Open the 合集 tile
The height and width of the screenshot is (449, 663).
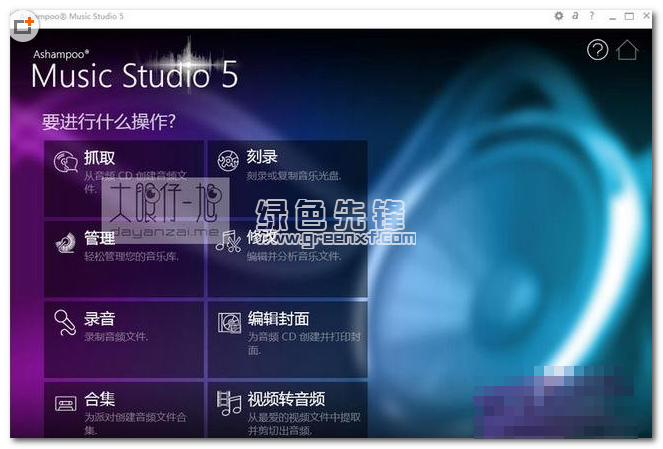pyautogui.click(x=124, y=410)
